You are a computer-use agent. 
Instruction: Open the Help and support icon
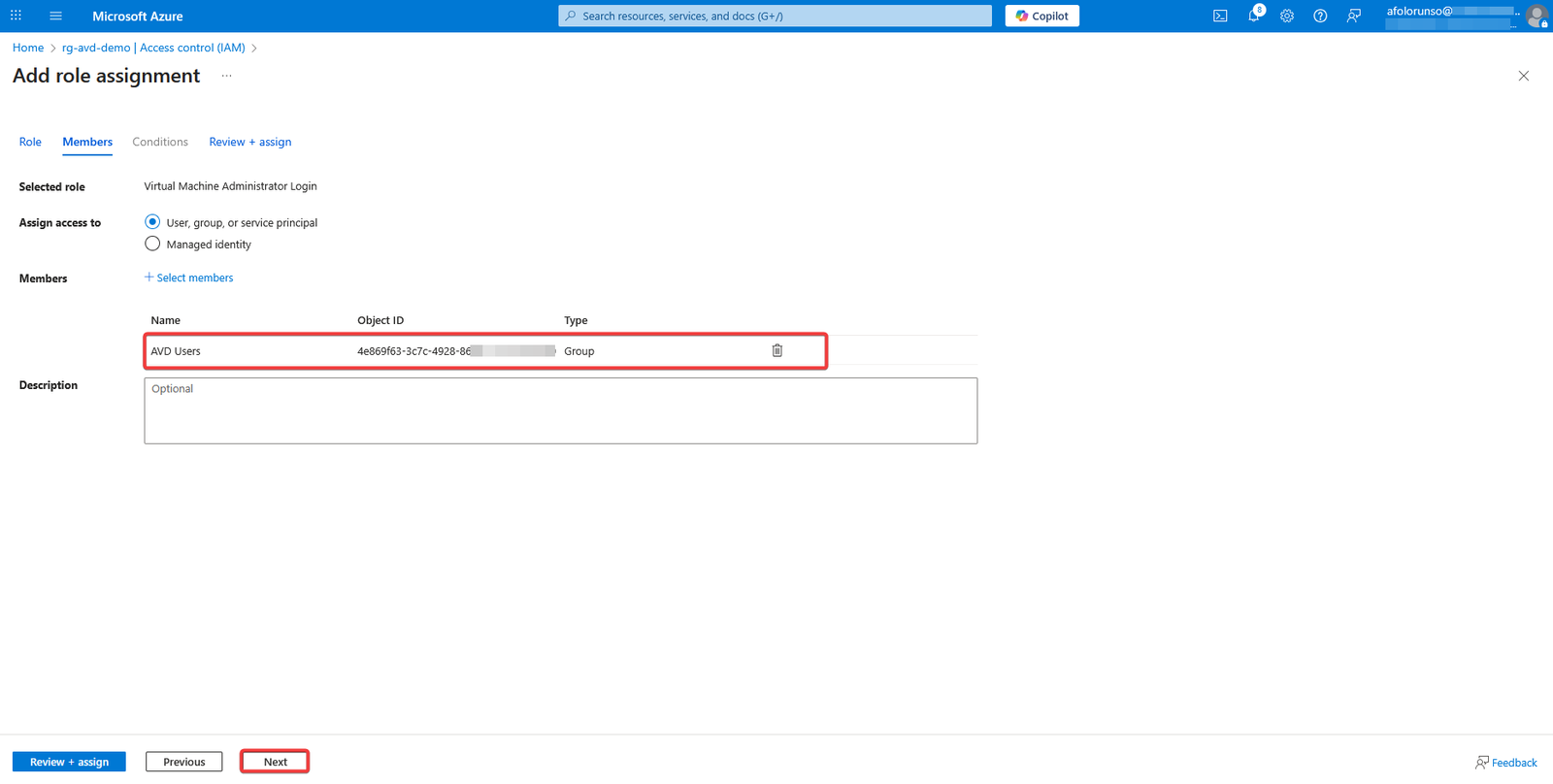[x=1320, y=16]
